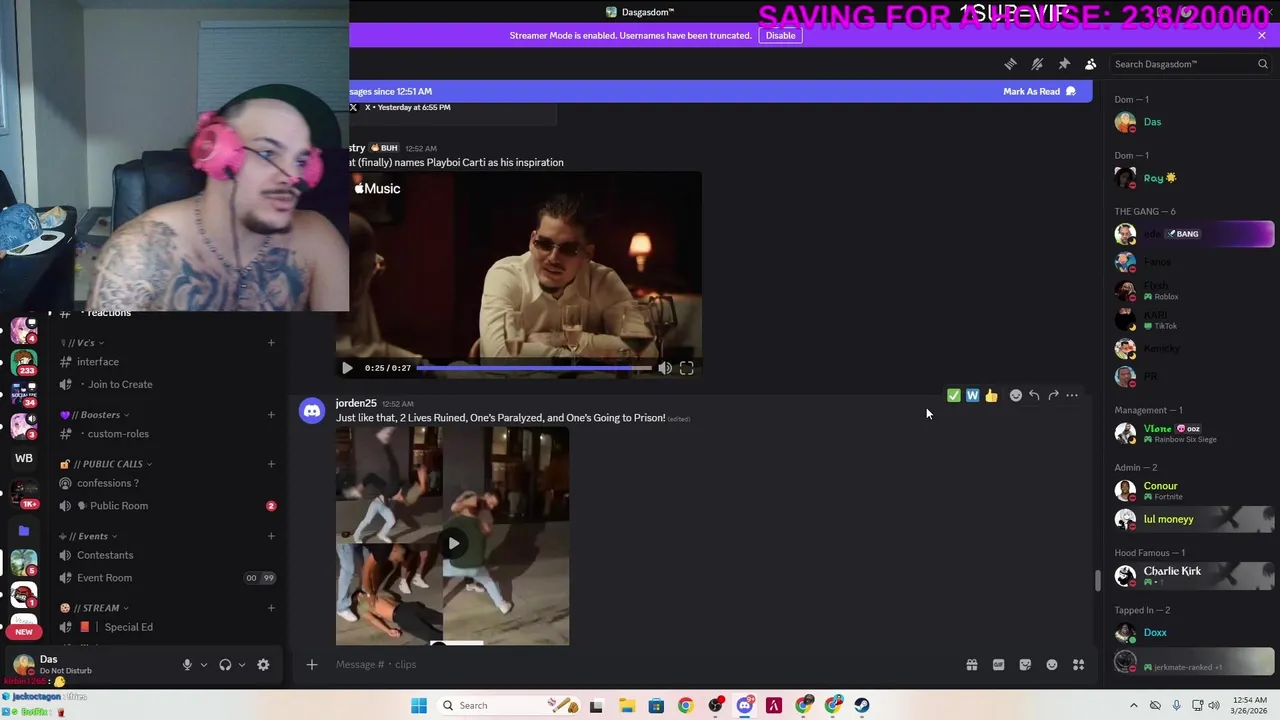Click Mark As Read button
Image resolution: width=1280 pixels, height=720 pixels.
[1039, 91]
